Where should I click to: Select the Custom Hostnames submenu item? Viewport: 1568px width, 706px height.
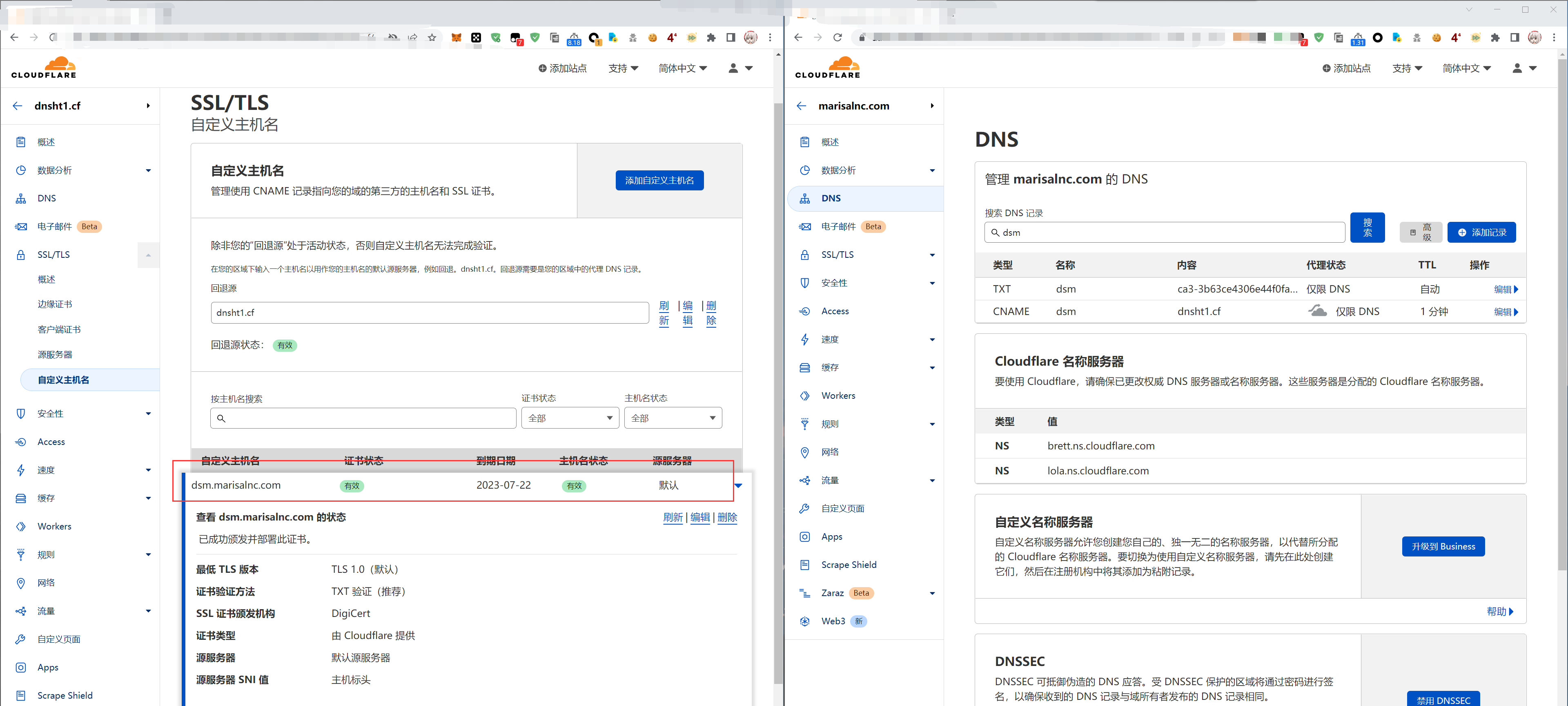(x=90, y=380)
